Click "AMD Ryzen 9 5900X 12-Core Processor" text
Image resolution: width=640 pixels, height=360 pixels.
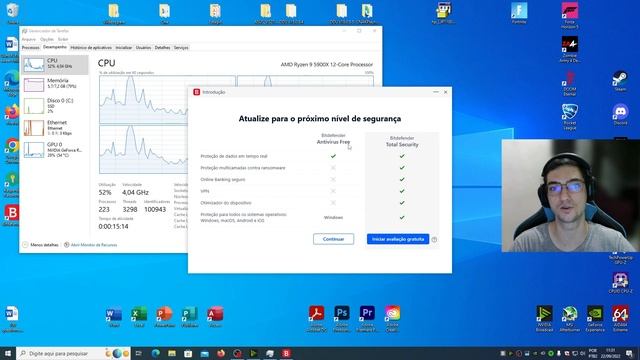point(327,64)
